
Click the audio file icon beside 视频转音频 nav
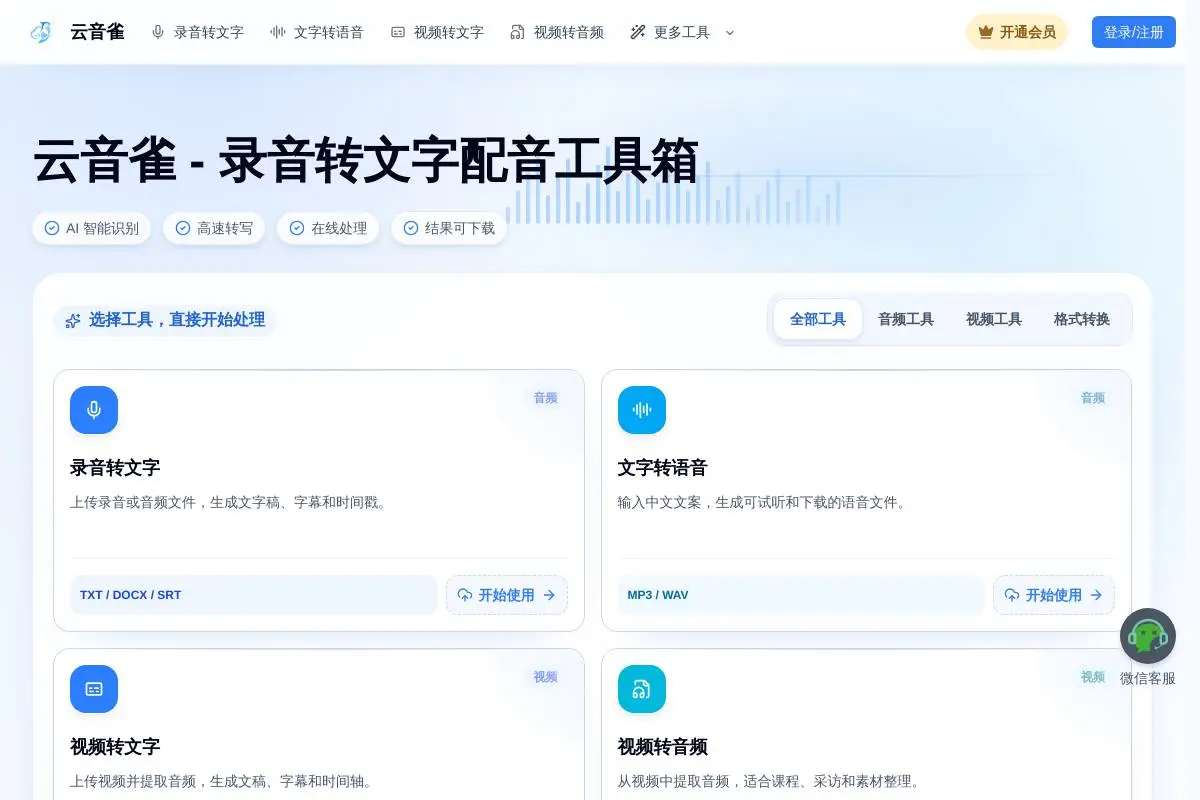click(517, 32)
